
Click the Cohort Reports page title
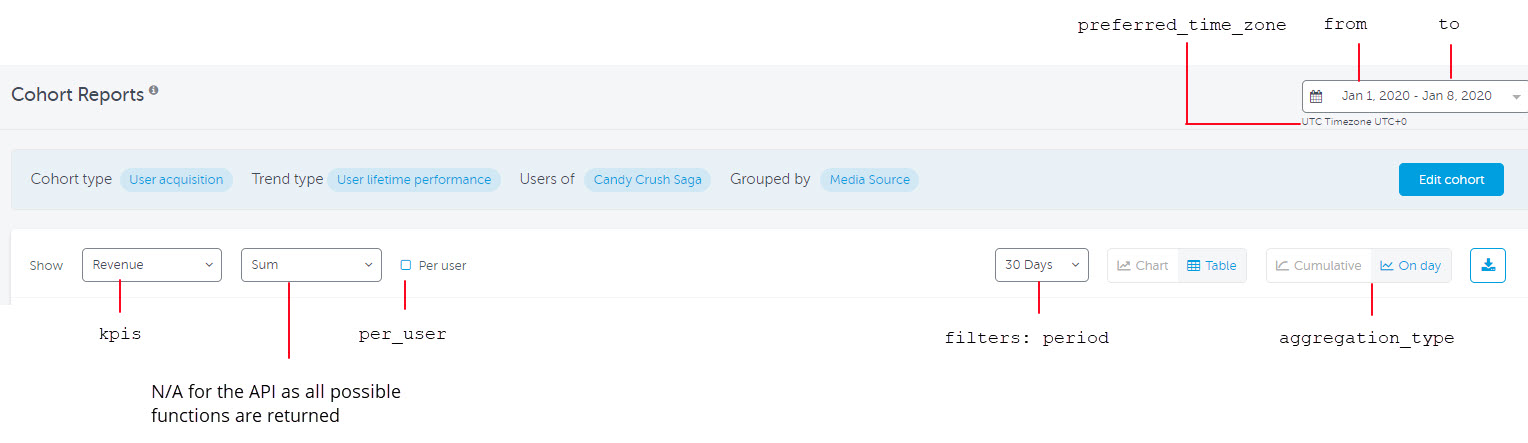coord(77,95)
